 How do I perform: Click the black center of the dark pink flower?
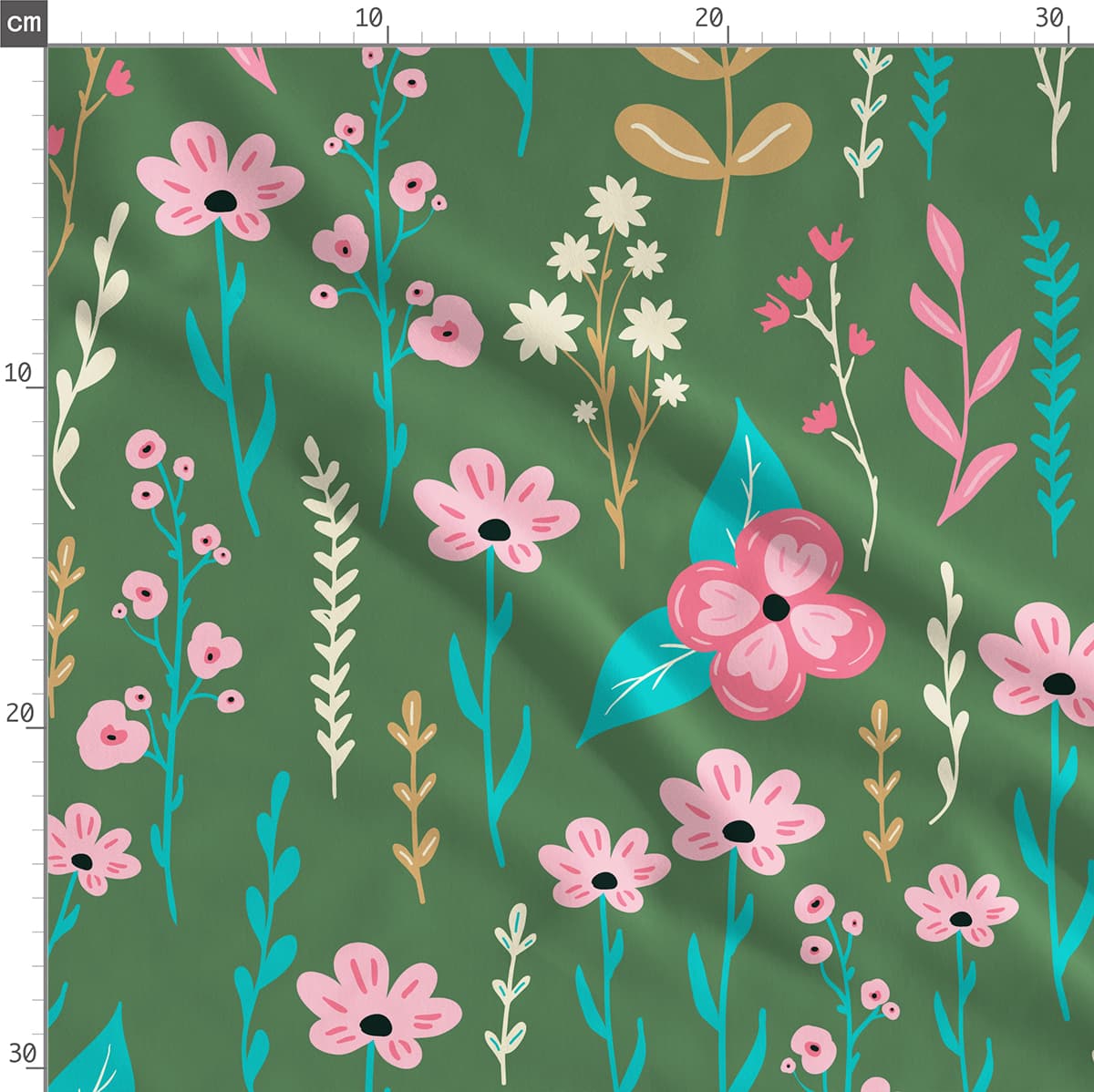776,607
